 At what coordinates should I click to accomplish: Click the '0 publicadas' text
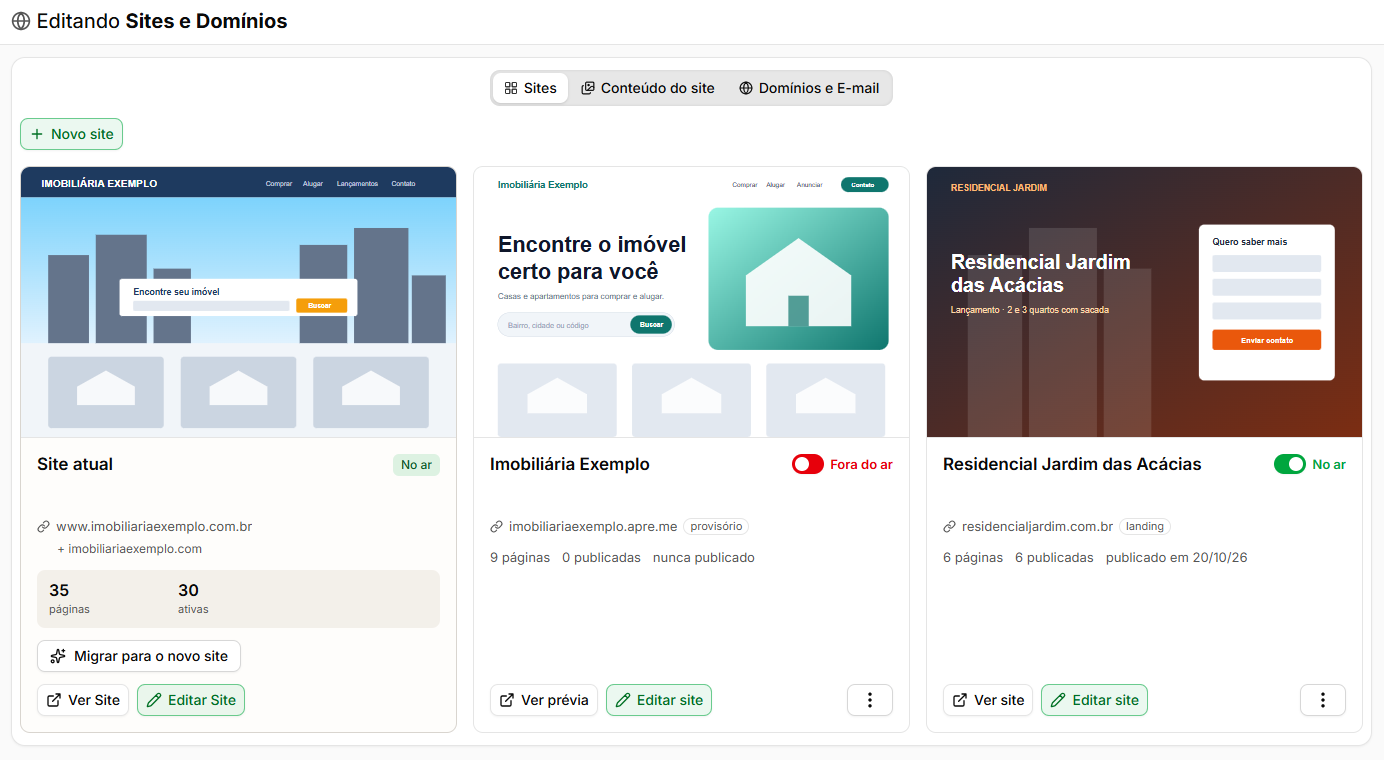click(x=601, y=558)
